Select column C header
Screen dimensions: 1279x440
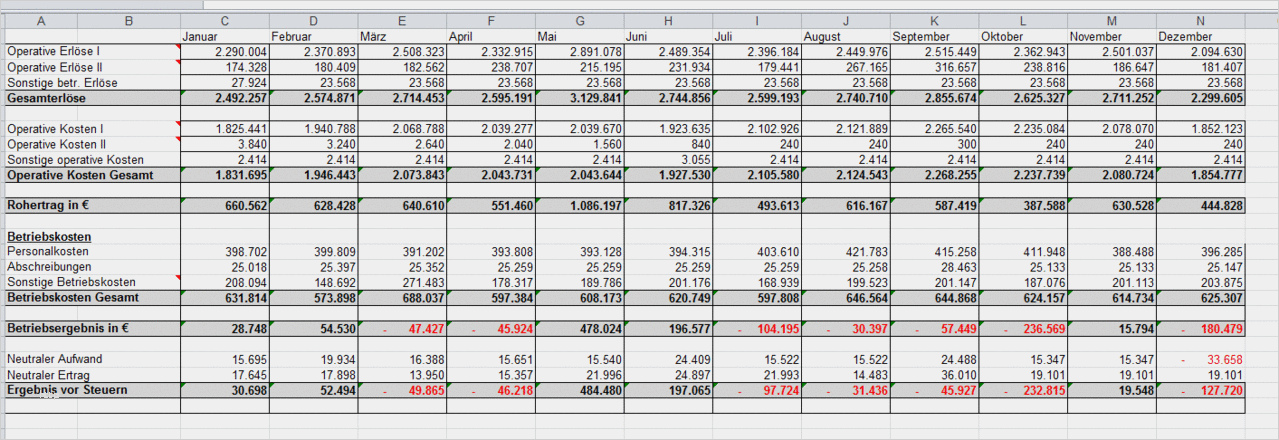click(x=224, y=20)
